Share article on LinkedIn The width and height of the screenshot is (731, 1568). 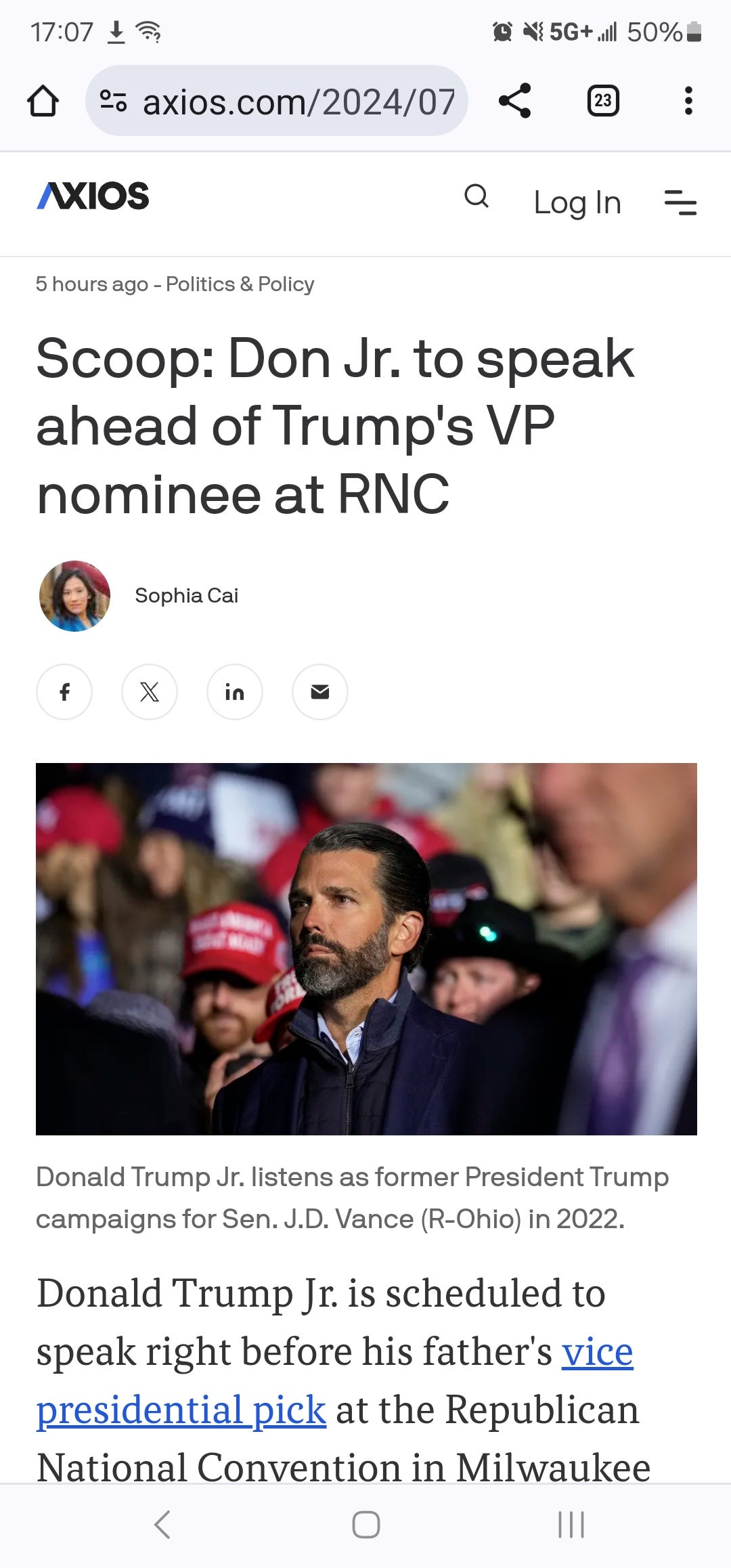235,692
